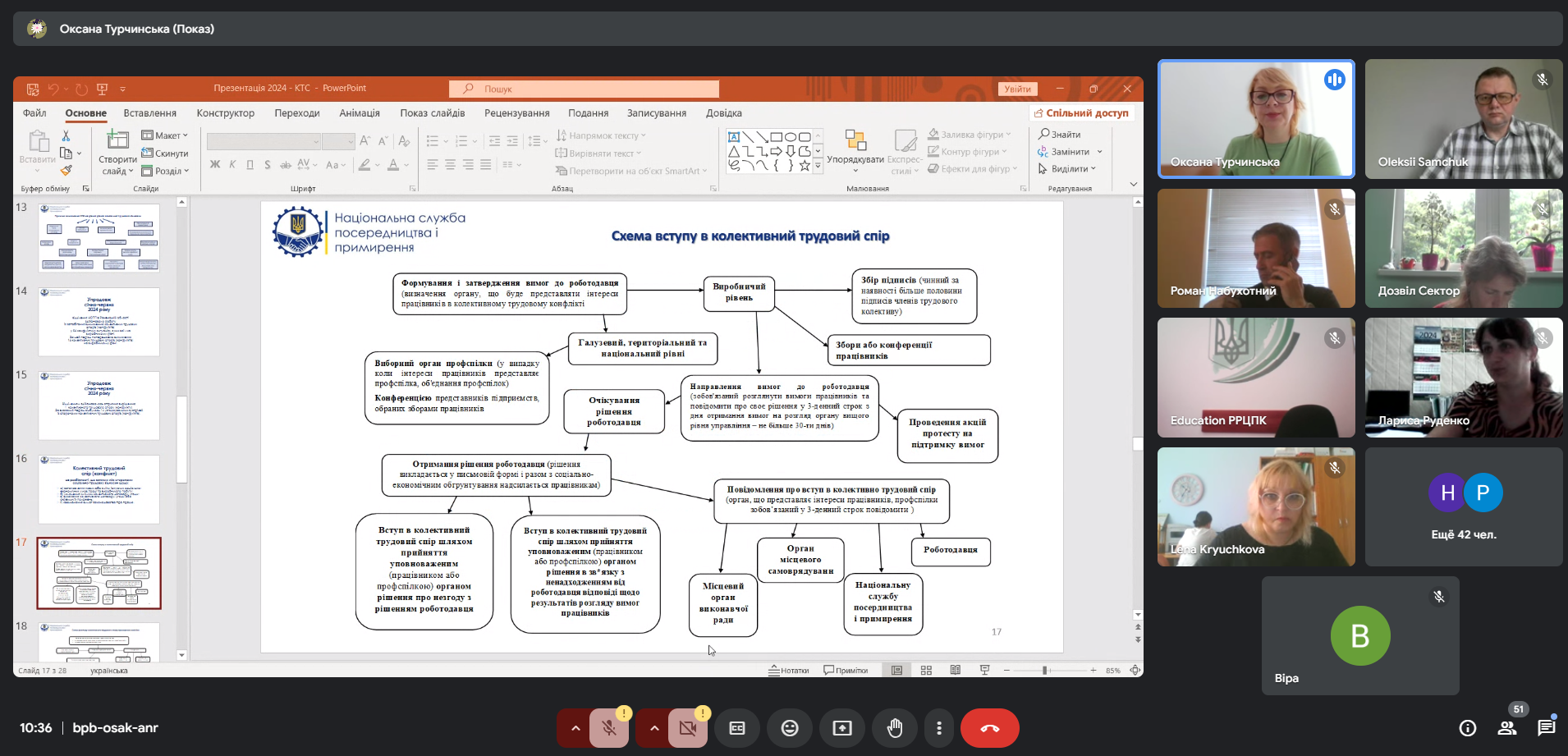
Task: Click zoom in plus in status bar
Action: click(x=1093, y=671)
